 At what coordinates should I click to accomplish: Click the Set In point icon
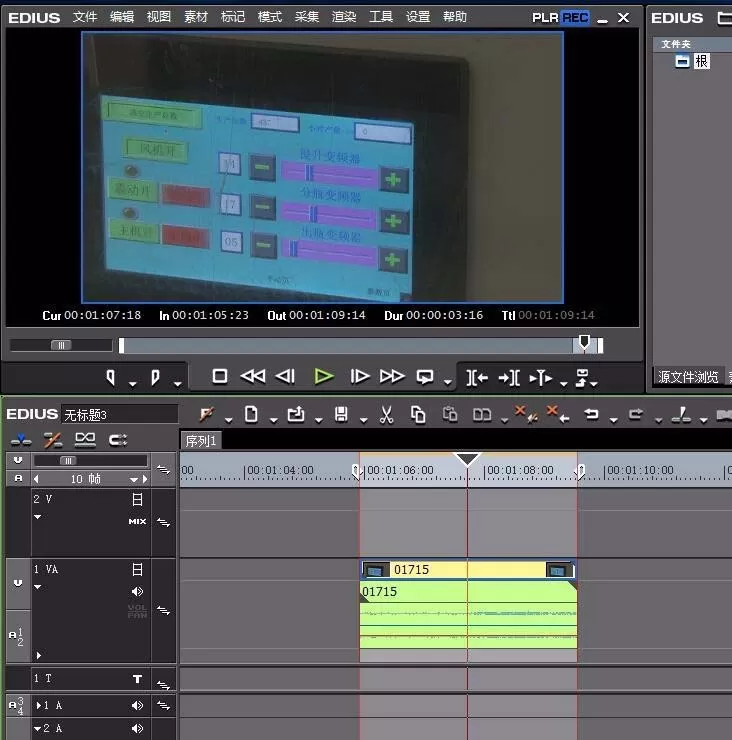pos(111,378)
